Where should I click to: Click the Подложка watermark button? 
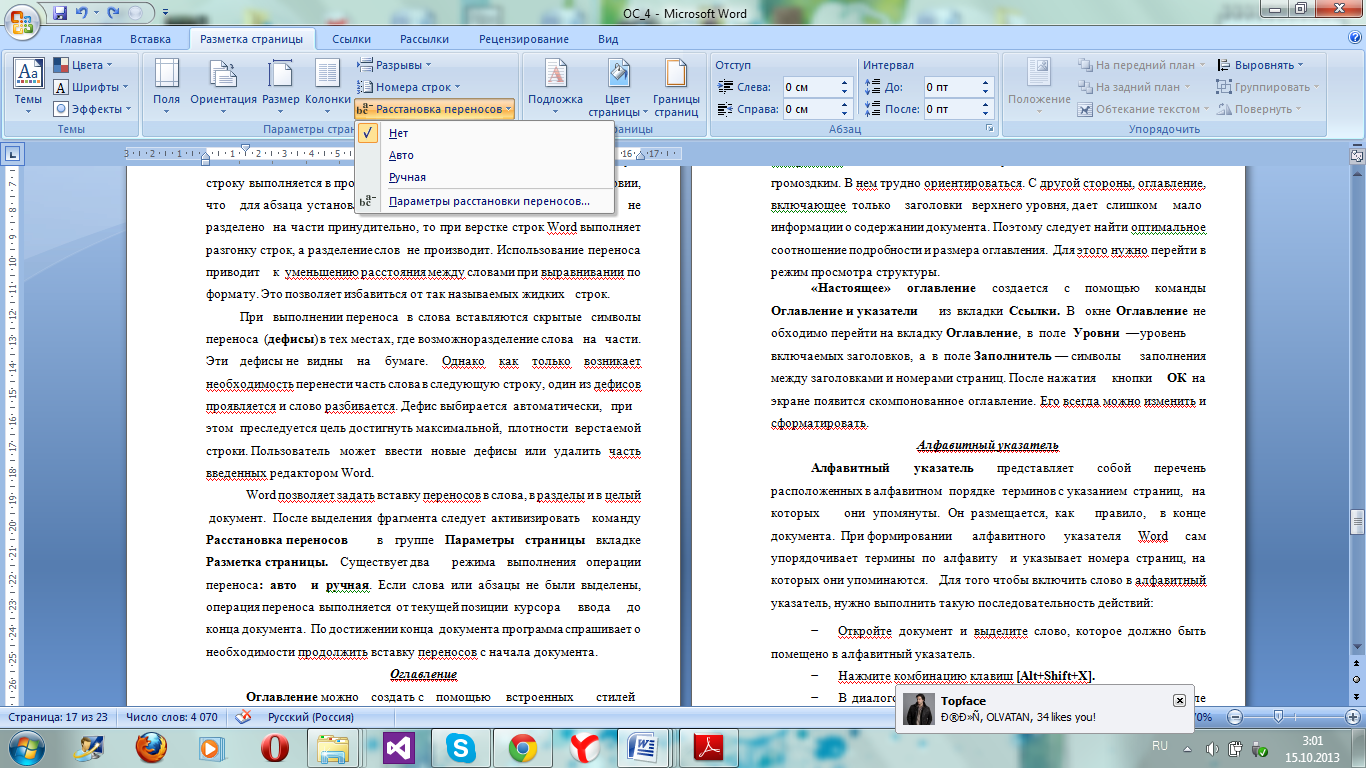[555, 85]
